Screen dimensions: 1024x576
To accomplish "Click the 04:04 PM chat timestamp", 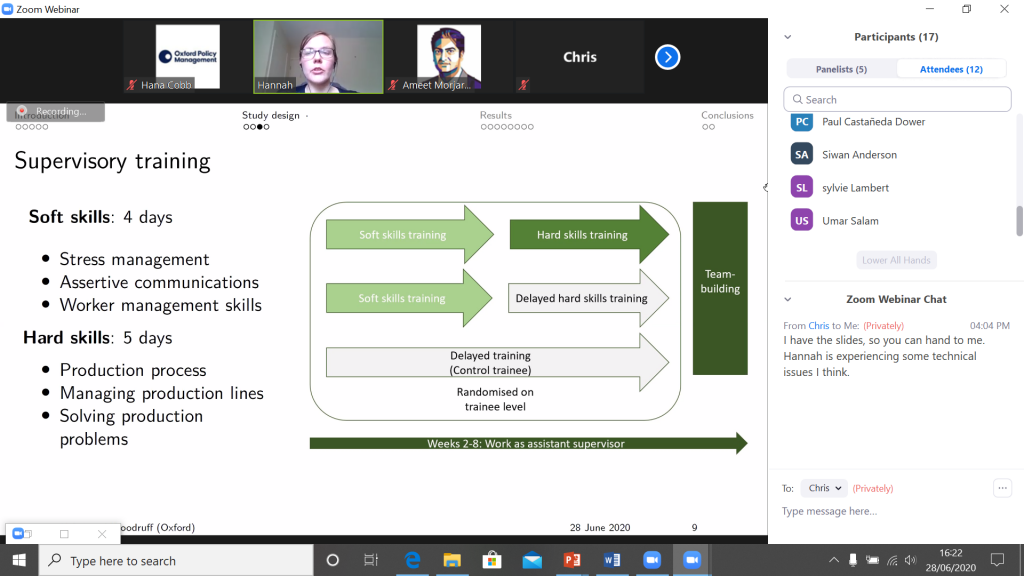I will point(989,325).
